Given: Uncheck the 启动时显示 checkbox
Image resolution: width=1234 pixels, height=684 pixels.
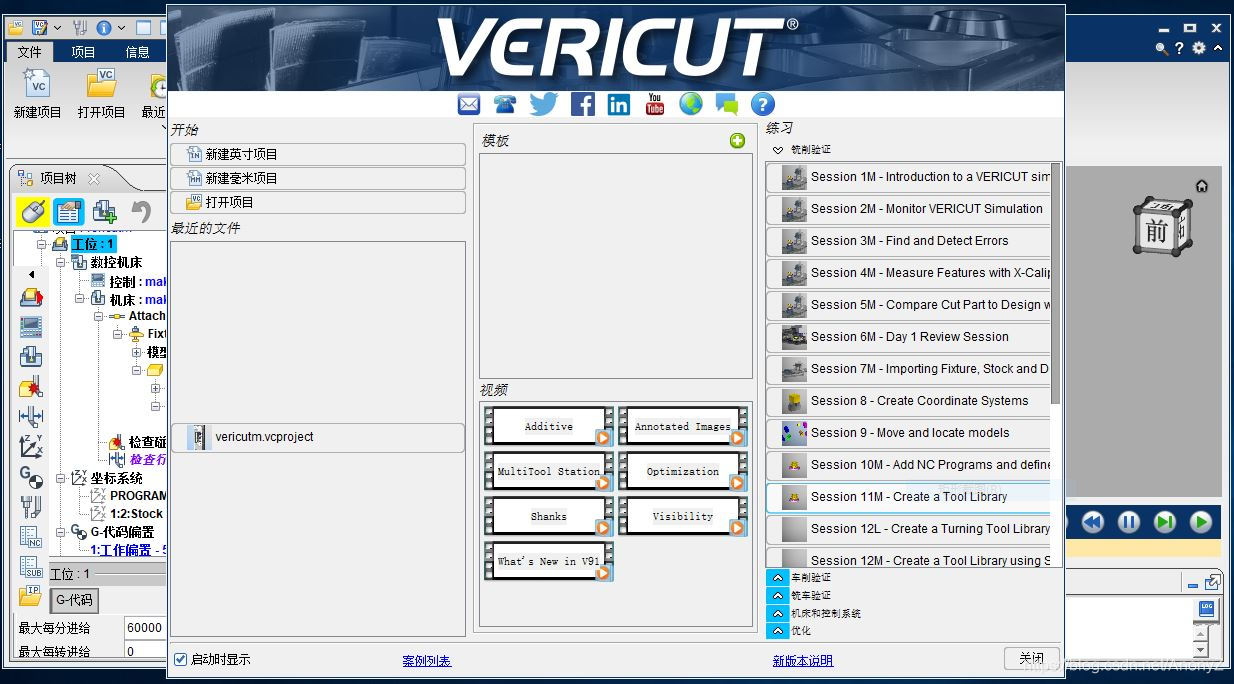Looking at the screenshot, I should click(180, 659).
